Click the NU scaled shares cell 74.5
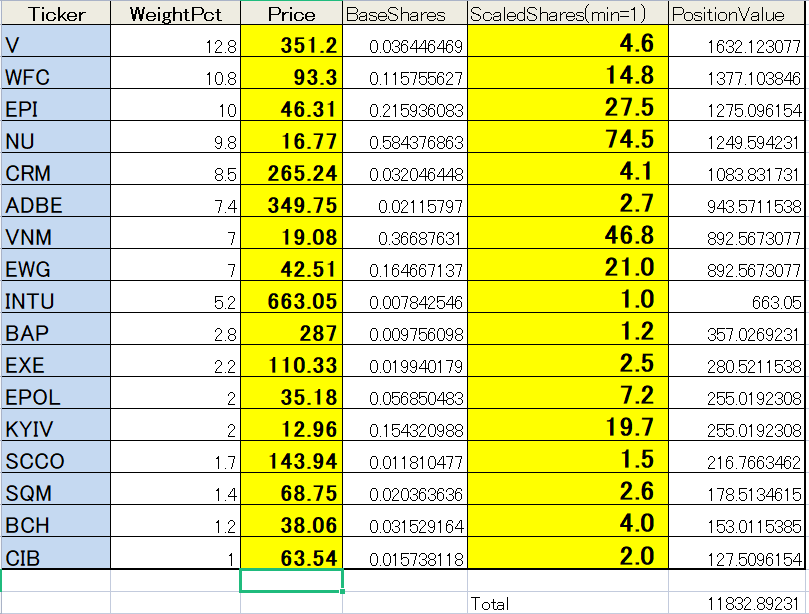The image size is (809, 614). 567,141
